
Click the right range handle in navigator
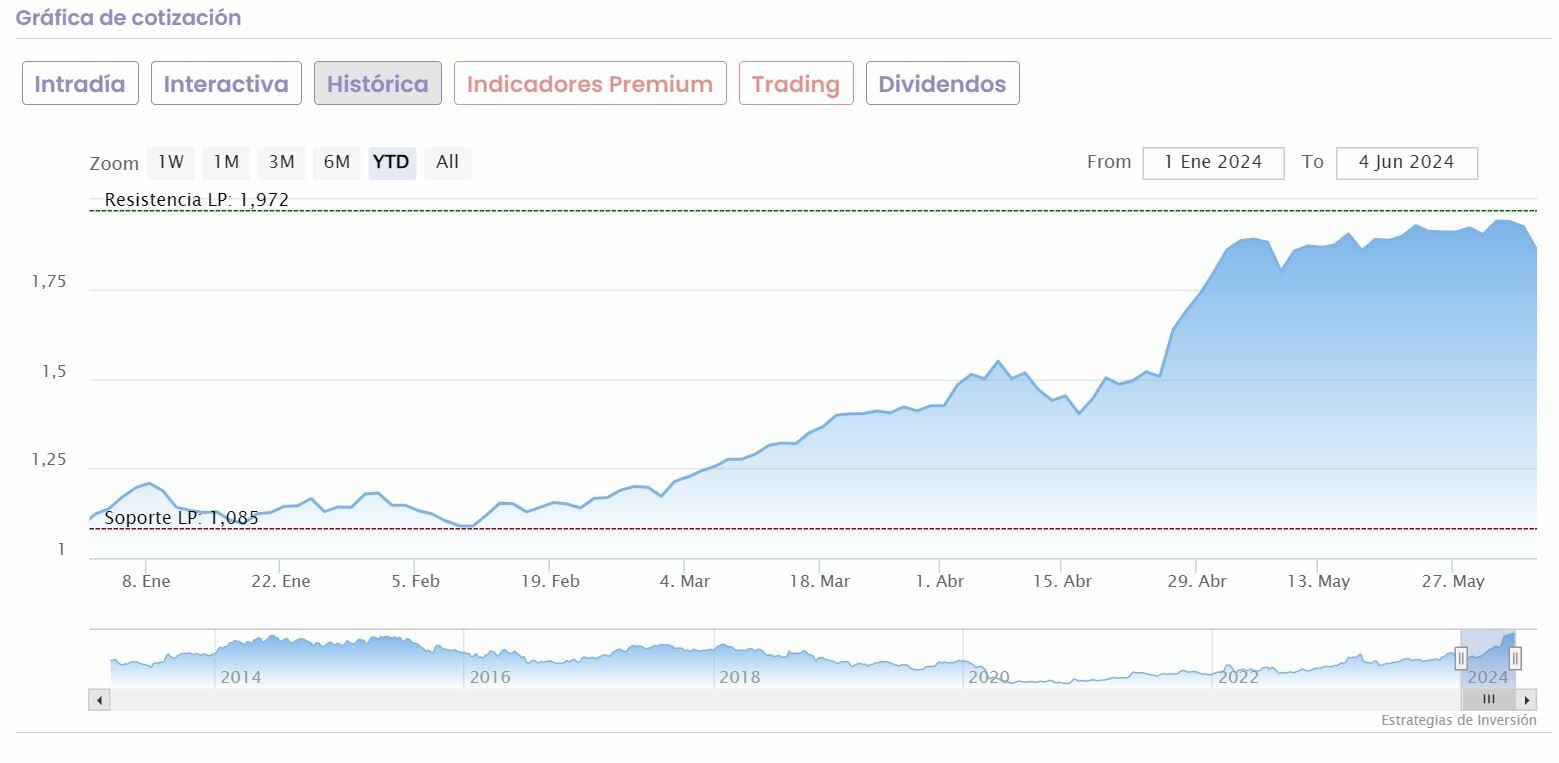1515,658
